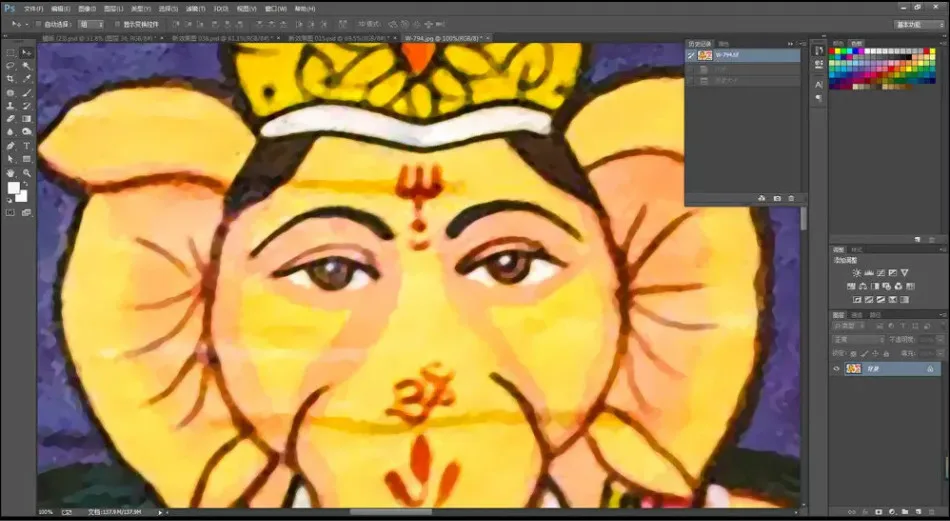The image size is (950, 521).
Task: Toggle the history brush source for W-794 snapshot
Action: click(x=691, y=55)
